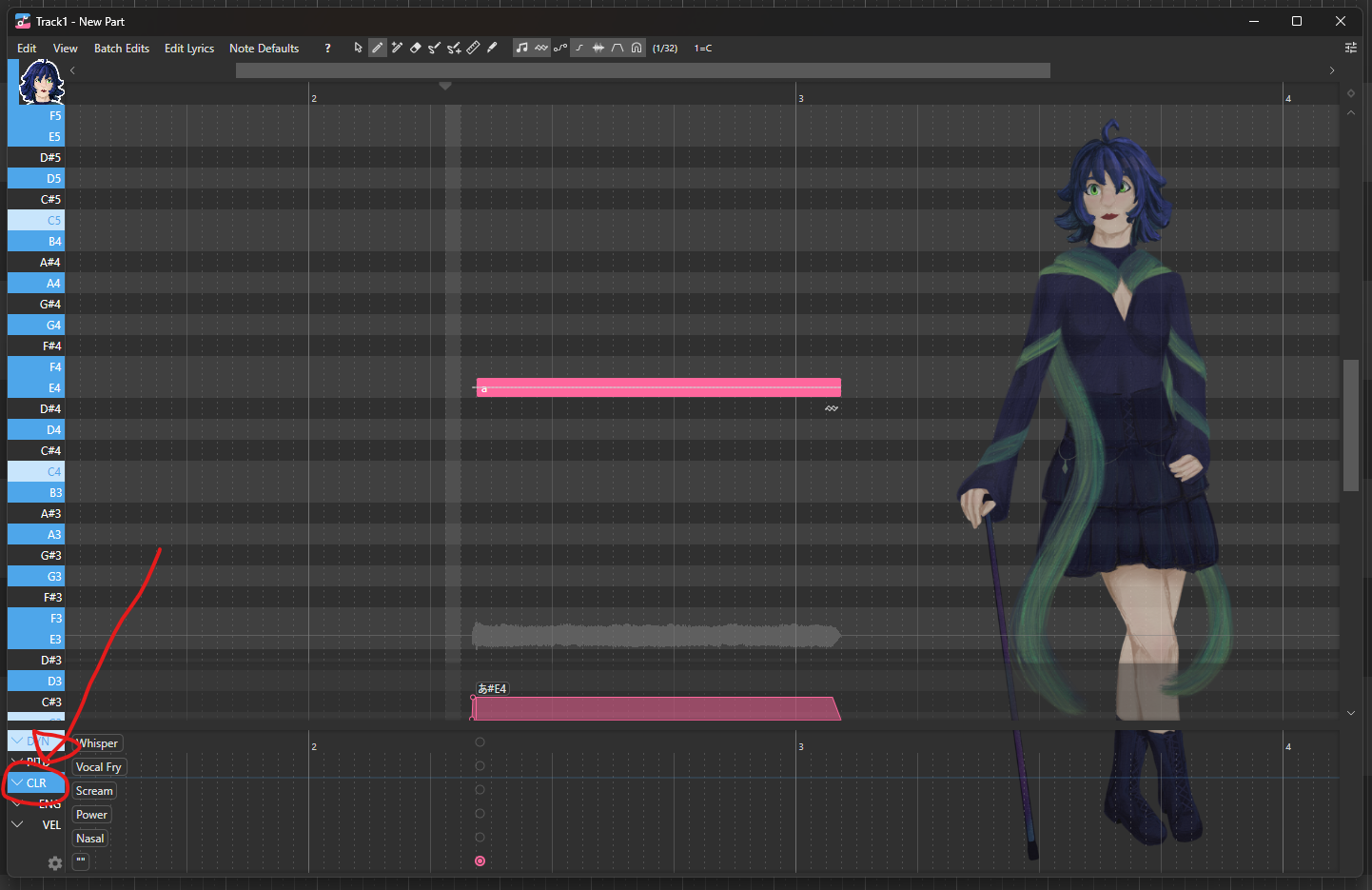Select the radio in the Whisper row
The height and width of the screenshot is (890, 1372).
(x=480, y=742)
